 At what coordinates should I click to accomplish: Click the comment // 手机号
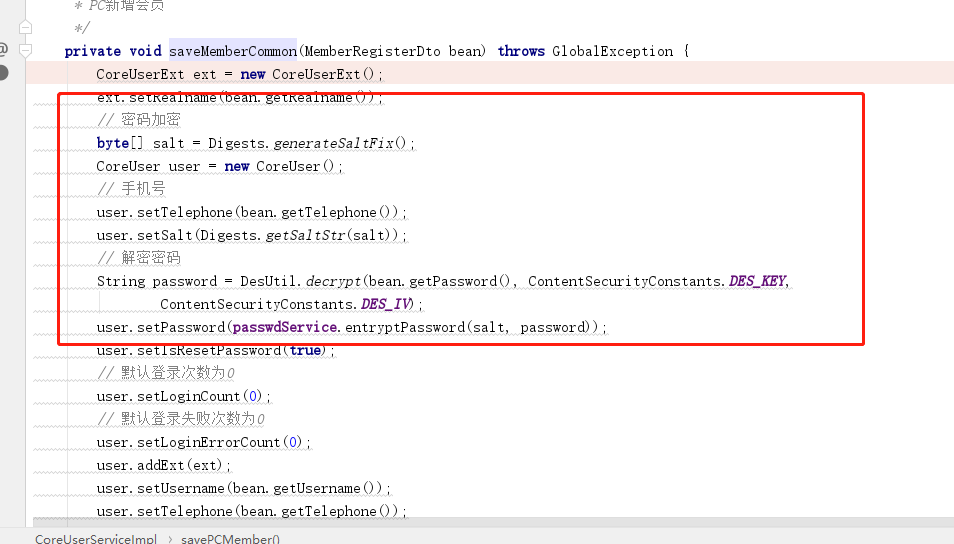pos(131,189)
